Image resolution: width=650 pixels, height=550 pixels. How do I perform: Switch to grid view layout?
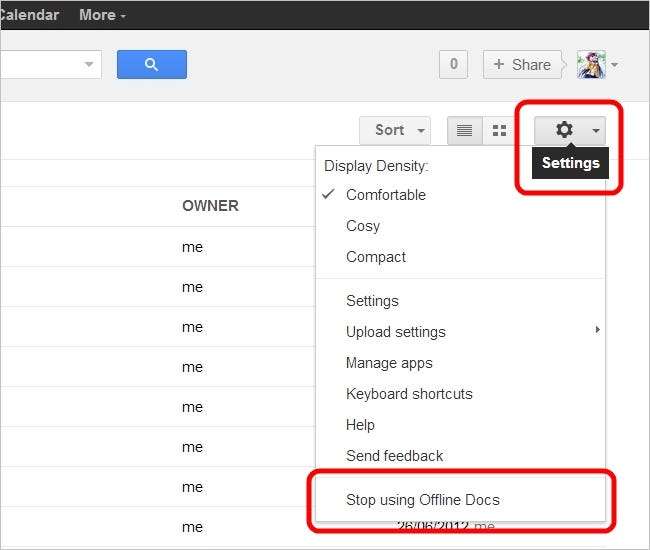499,130
